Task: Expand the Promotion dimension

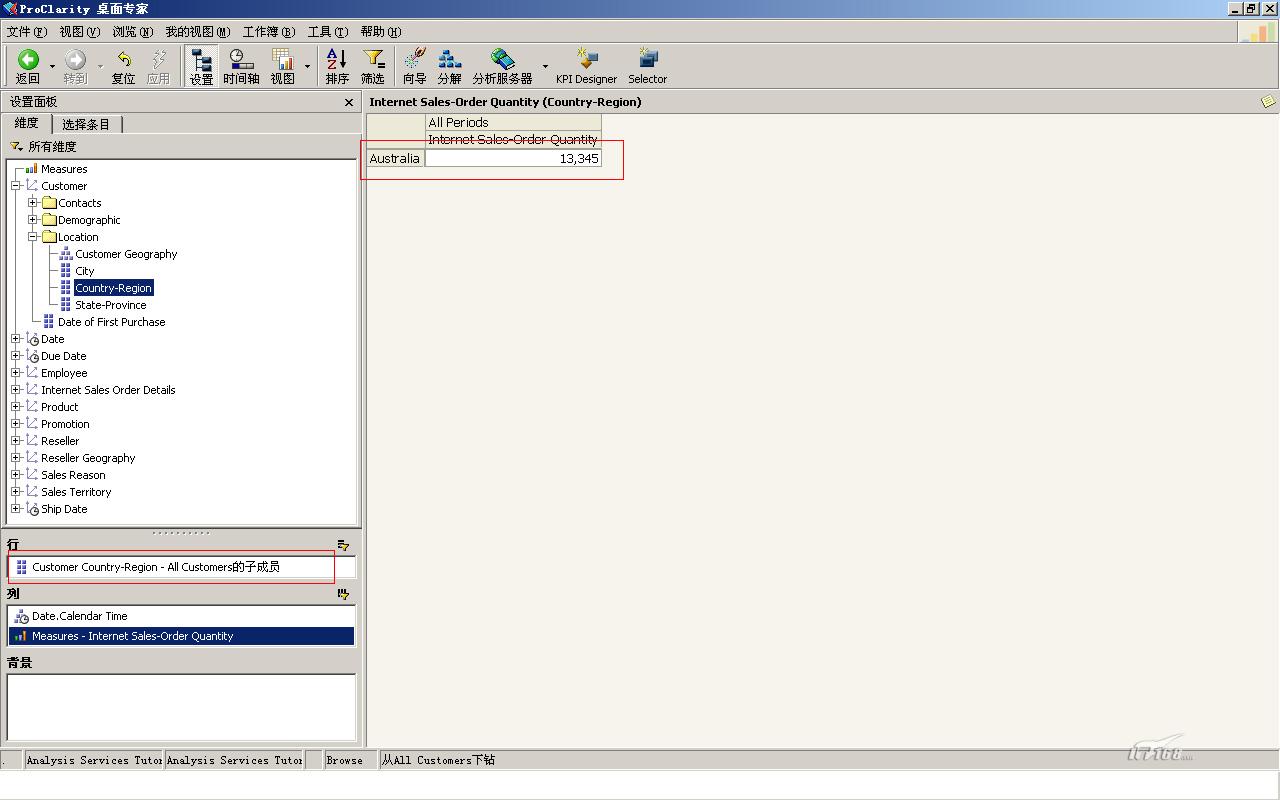Action: pyautogui.click(x=16, y=424)
